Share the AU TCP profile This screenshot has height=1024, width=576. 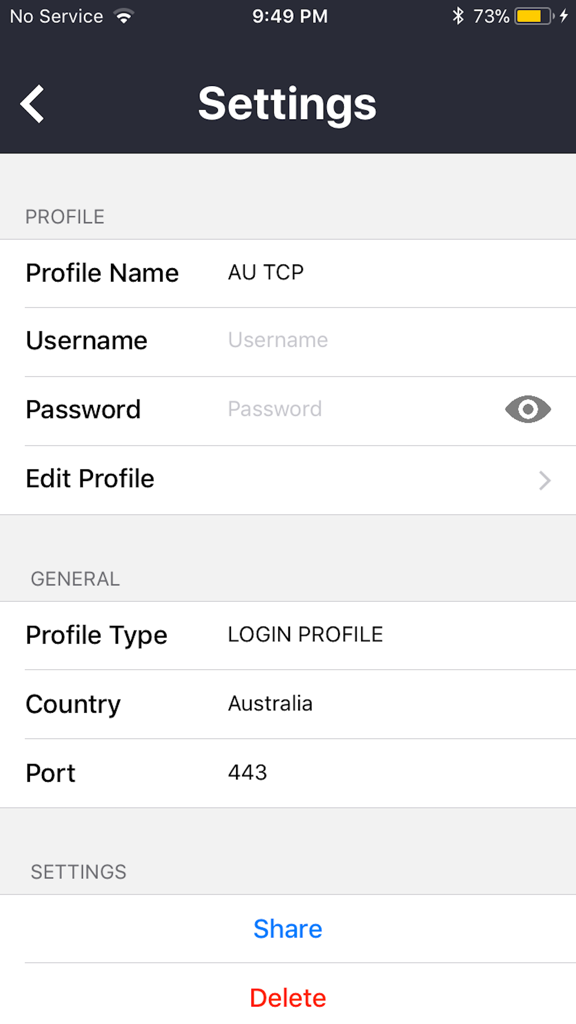pos(288,928)
